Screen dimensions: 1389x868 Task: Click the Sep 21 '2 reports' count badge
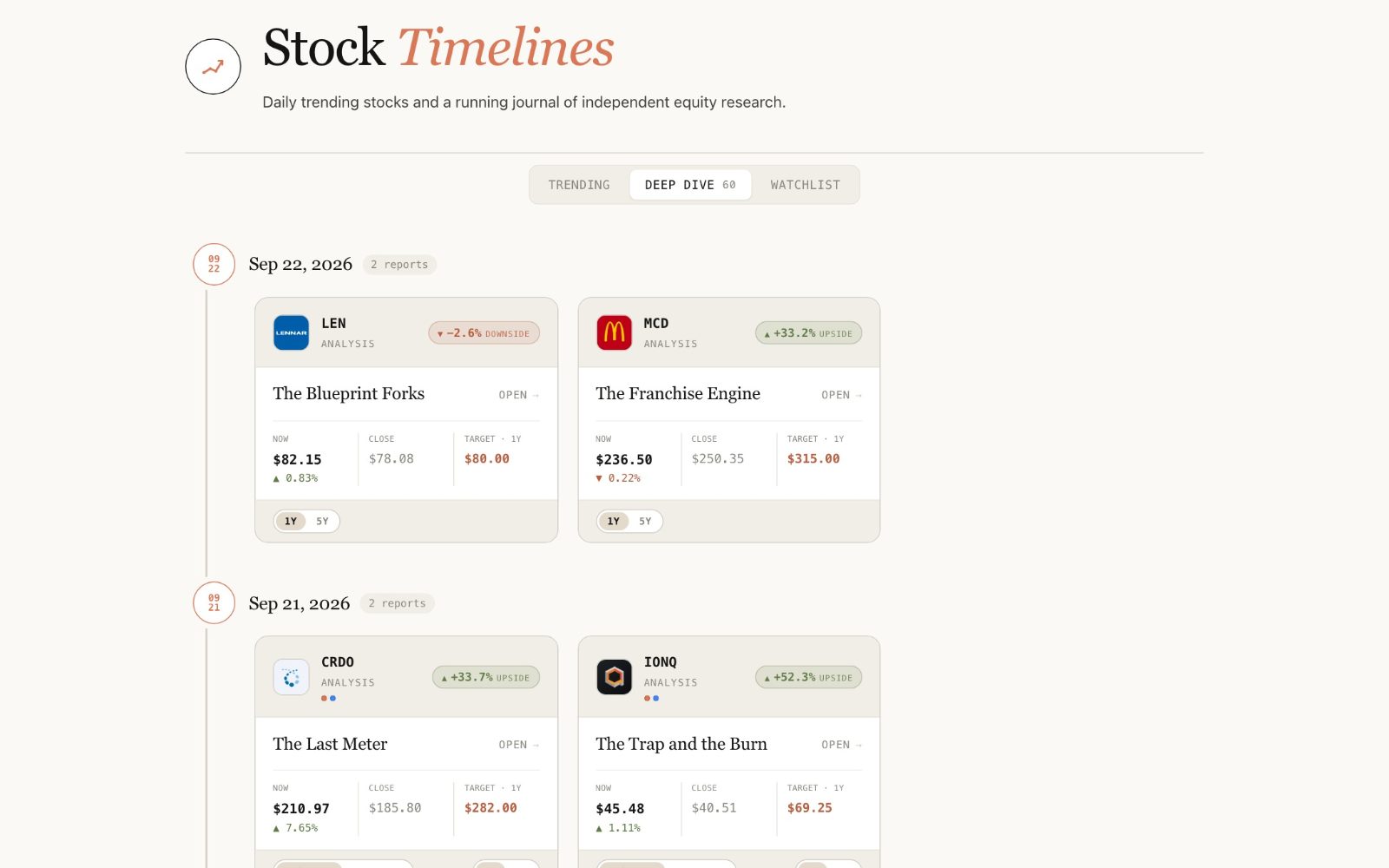pos(398,603)
